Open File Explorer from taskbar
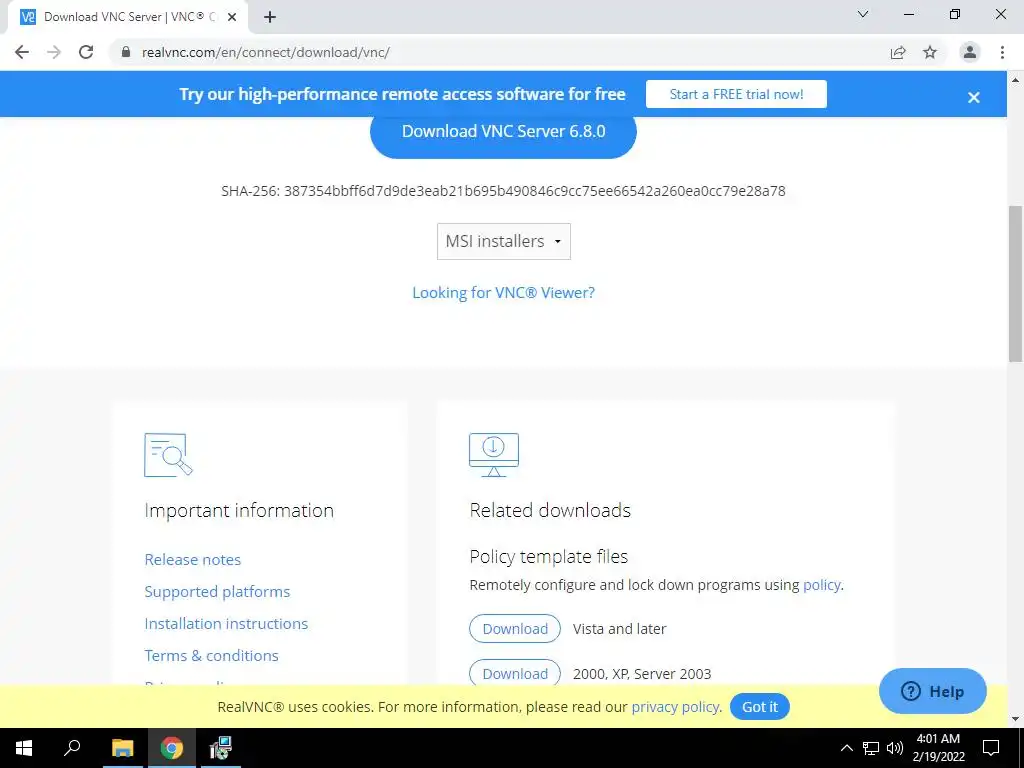1024x768 pixels. (122, 748)
